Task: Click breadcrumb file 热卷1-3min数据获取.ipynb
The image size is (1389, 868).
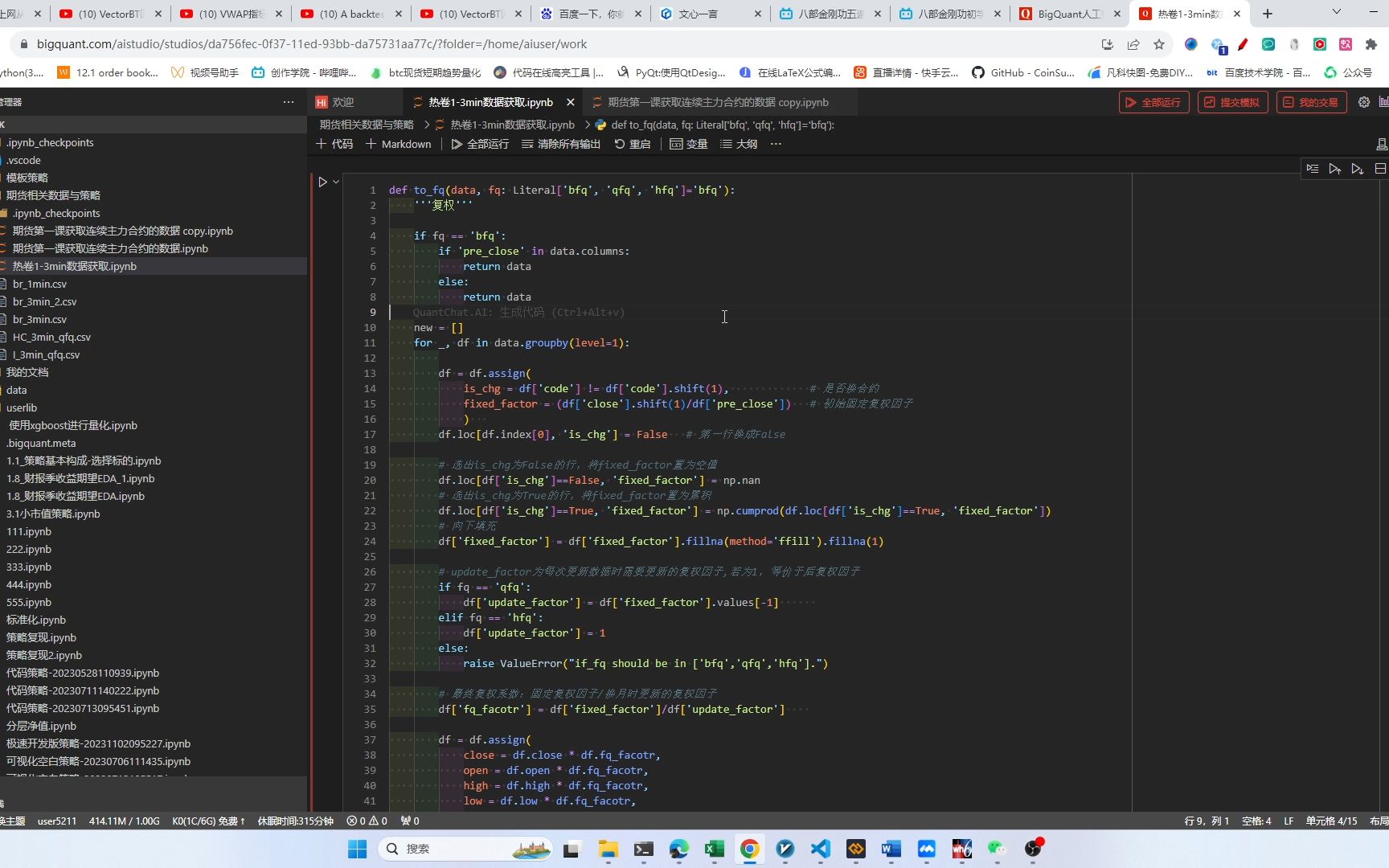Action: [512, 125]
